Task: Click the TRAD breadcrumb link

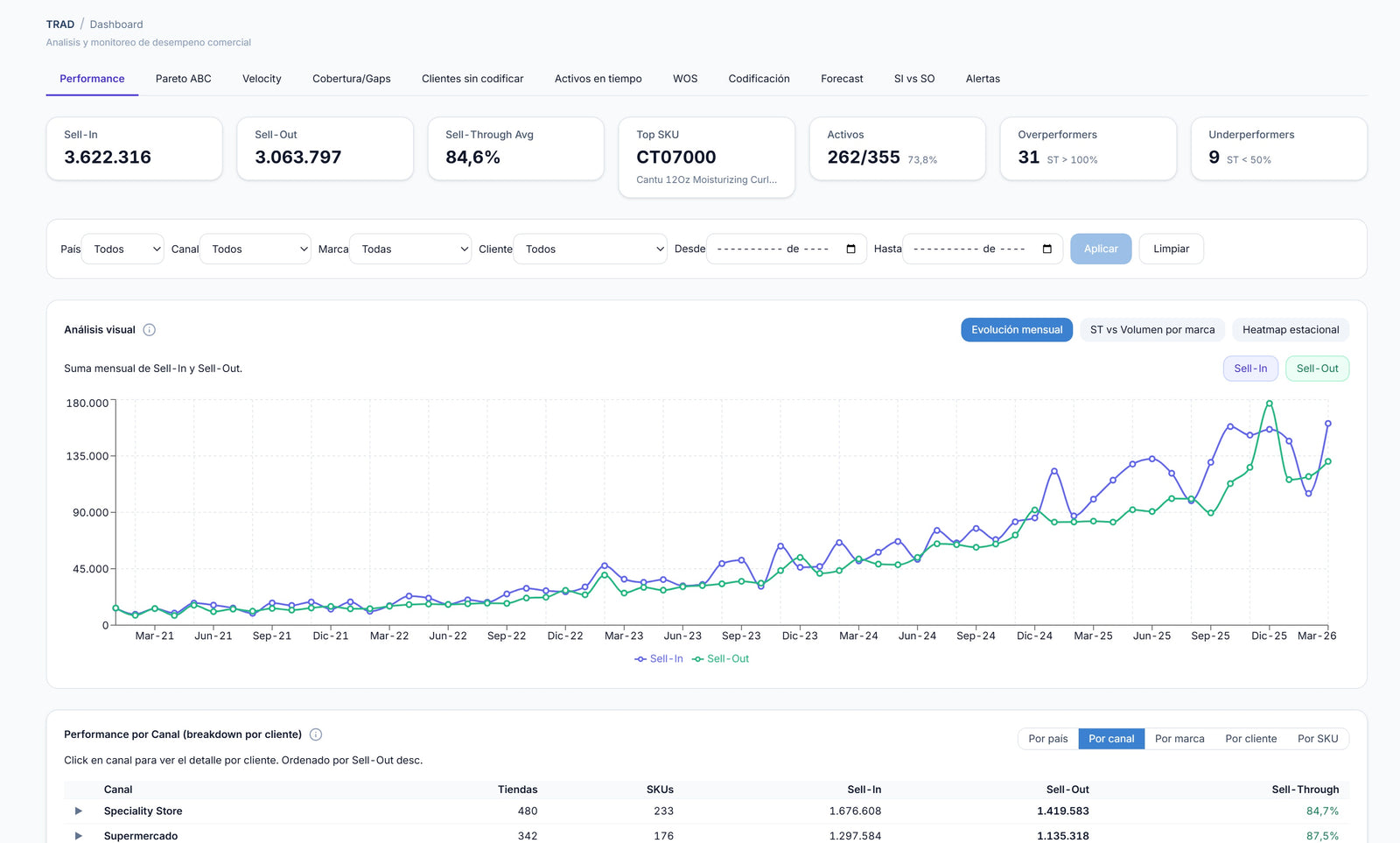Action: (60, 25)
